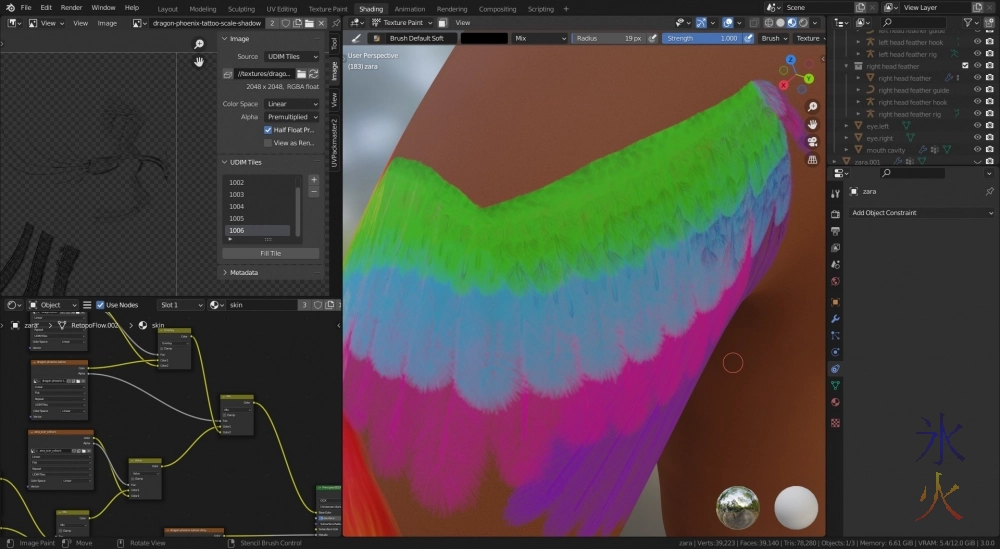The height and width of the screenshot is (549, 1000).
Task: Click the pan hand icon in 3D viewport
Action: click(x=813, y=124)
